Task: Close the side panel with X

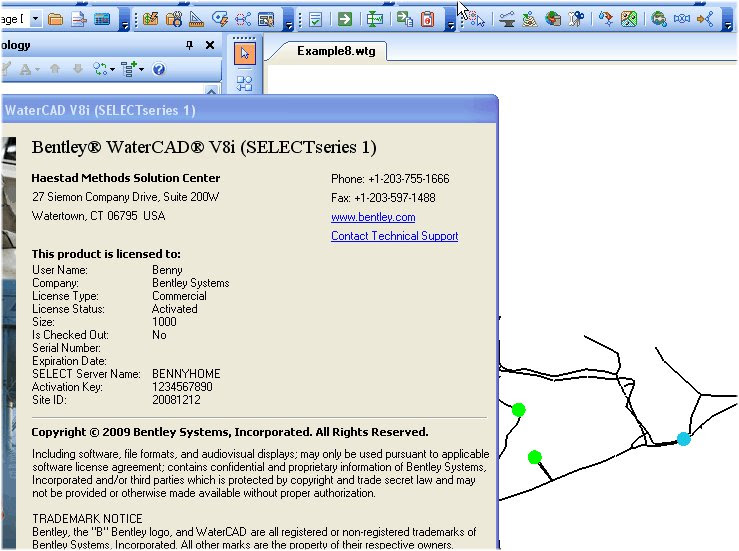Action: [x=210, y=45]
